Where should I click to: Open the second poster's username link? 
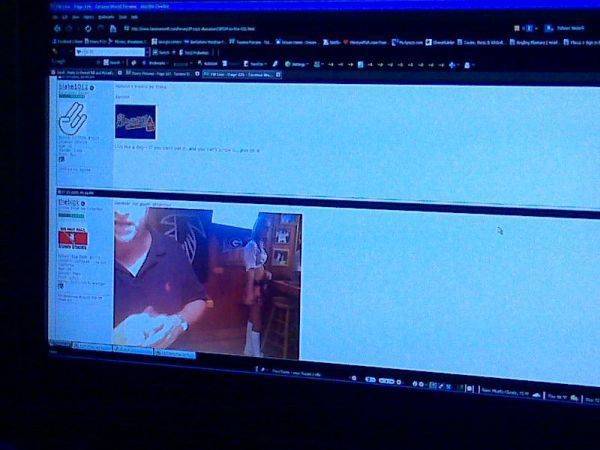(69, 203)
